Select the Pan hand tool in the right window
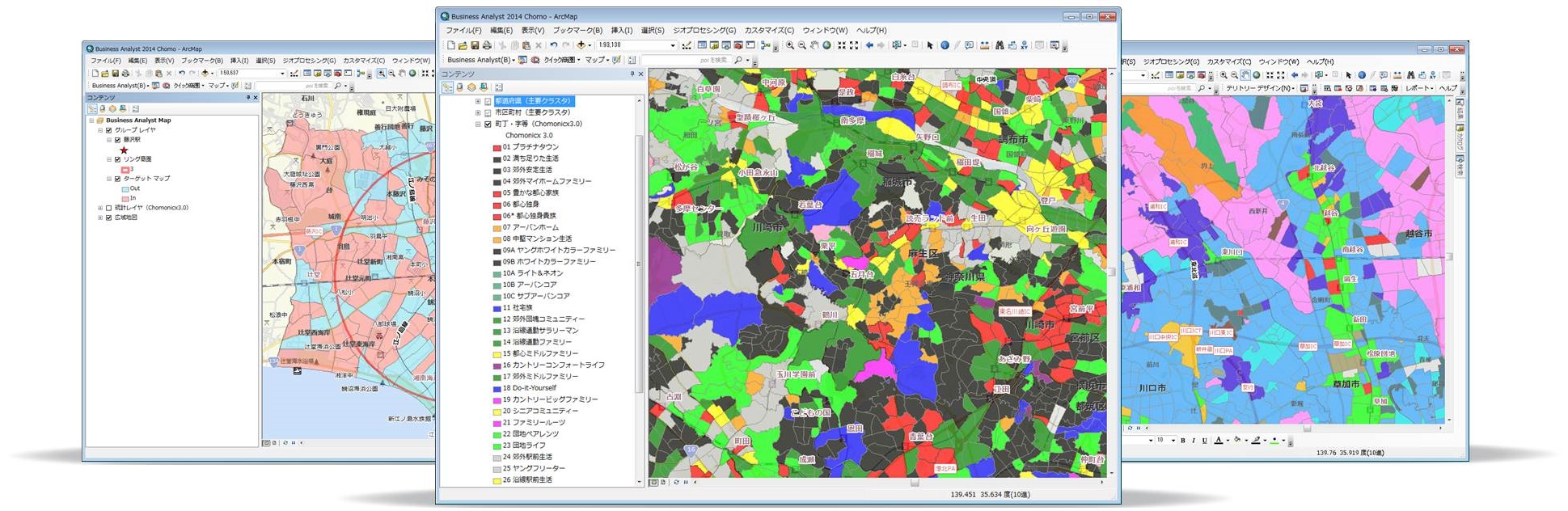The width and height of the screenshot is (1568, 511). (x=1246, y=75)
